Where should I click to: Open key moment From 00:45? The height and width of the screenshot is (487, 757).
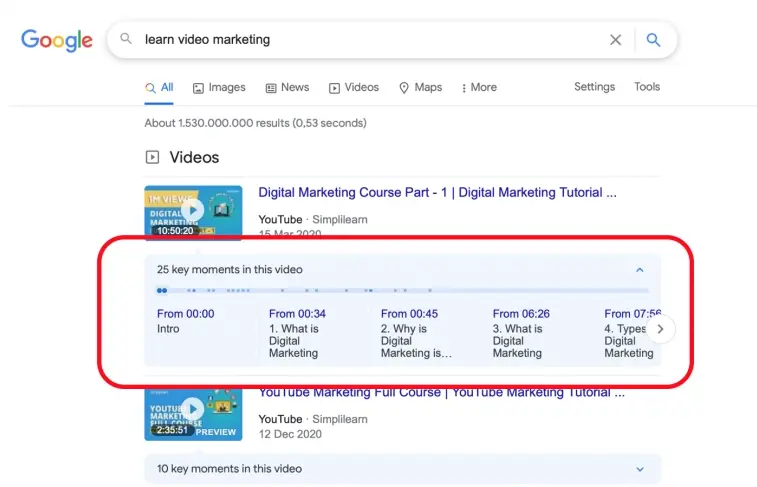pyautogui.click(x=416, y=334)
